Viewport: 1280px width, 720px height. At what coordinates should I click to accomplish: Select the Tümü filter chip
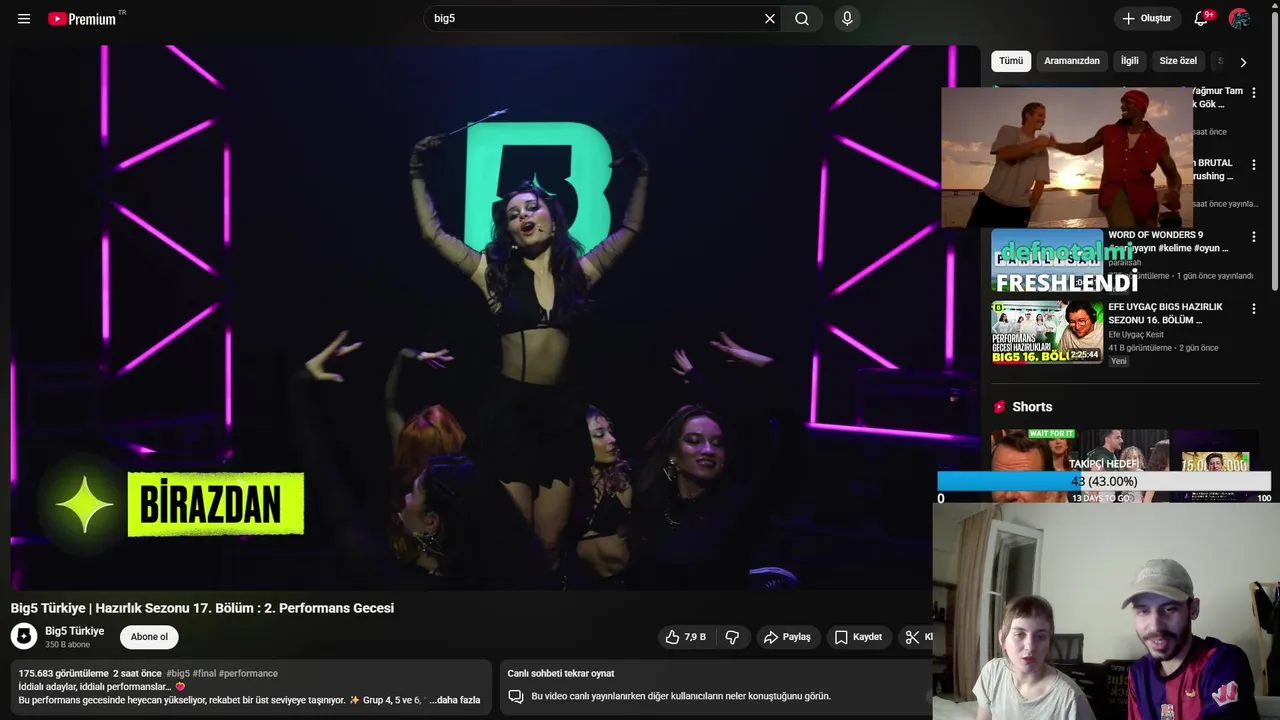point(1011,61)
